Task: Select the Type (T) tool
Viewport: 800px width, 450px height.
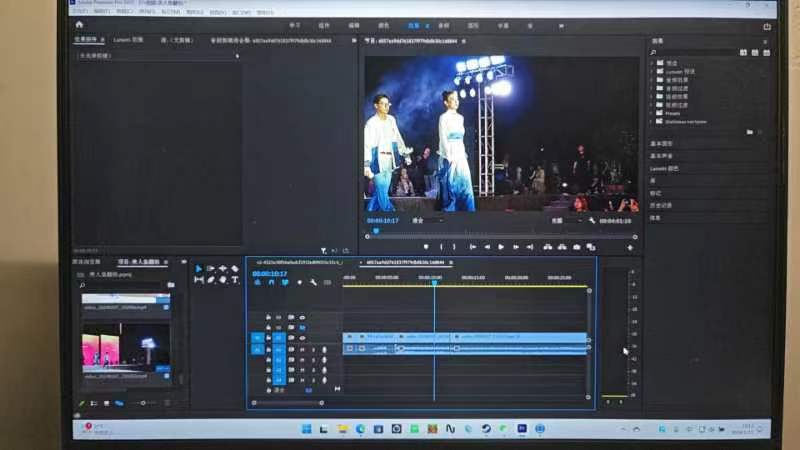Action: (234, 280)
